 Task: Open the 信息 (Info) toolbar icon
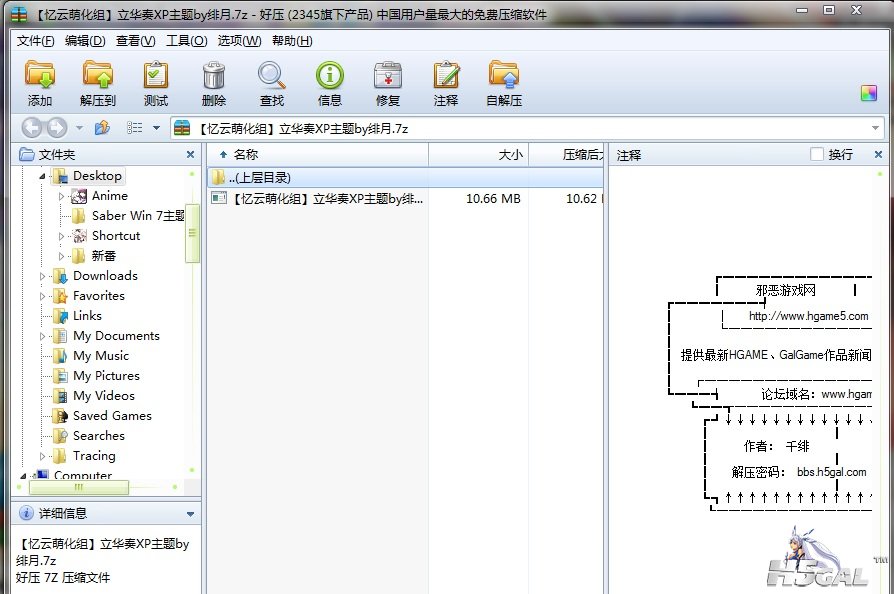(x=330, y=77)
